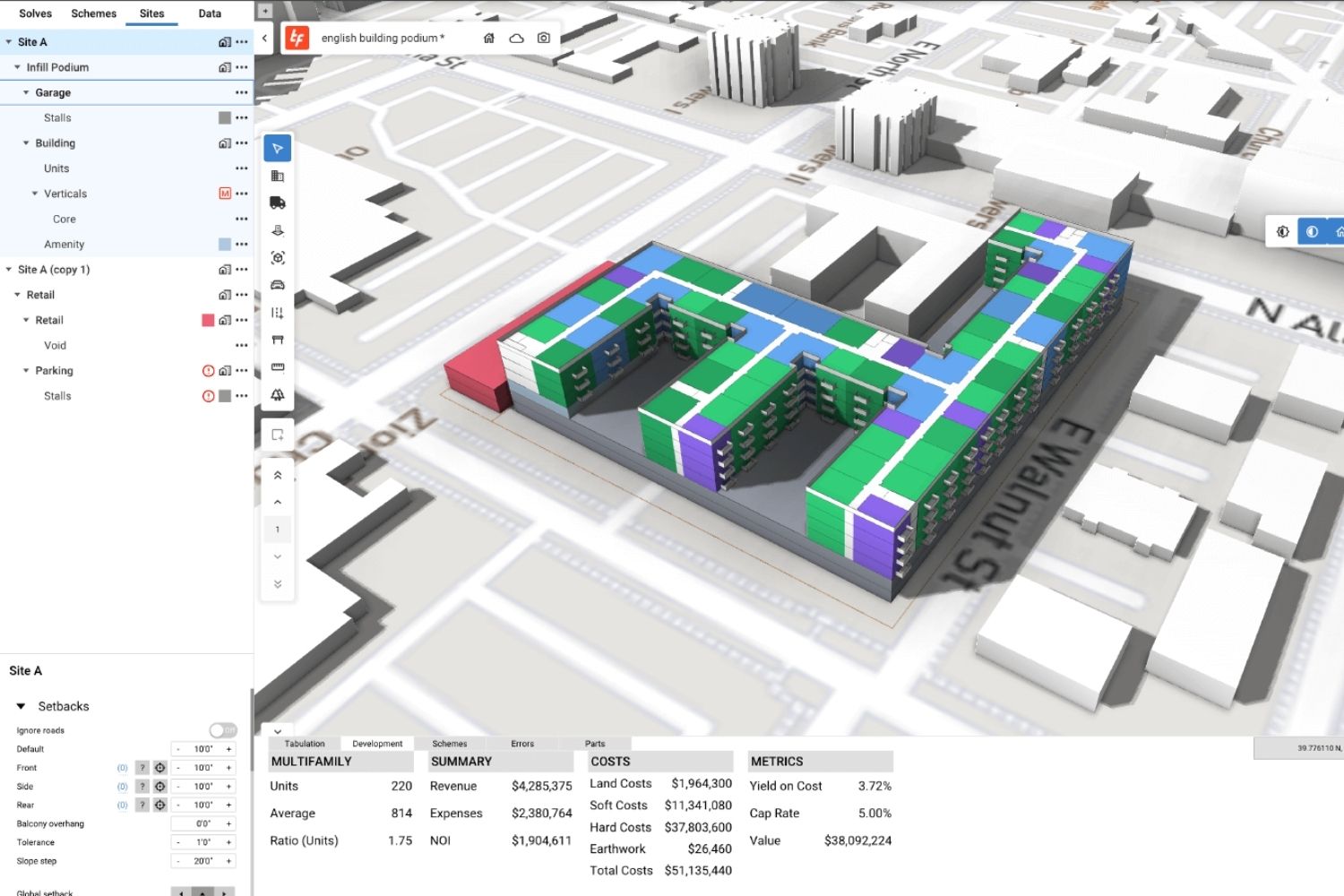Toggle the question mark option beside Front setback

point(142,767)
